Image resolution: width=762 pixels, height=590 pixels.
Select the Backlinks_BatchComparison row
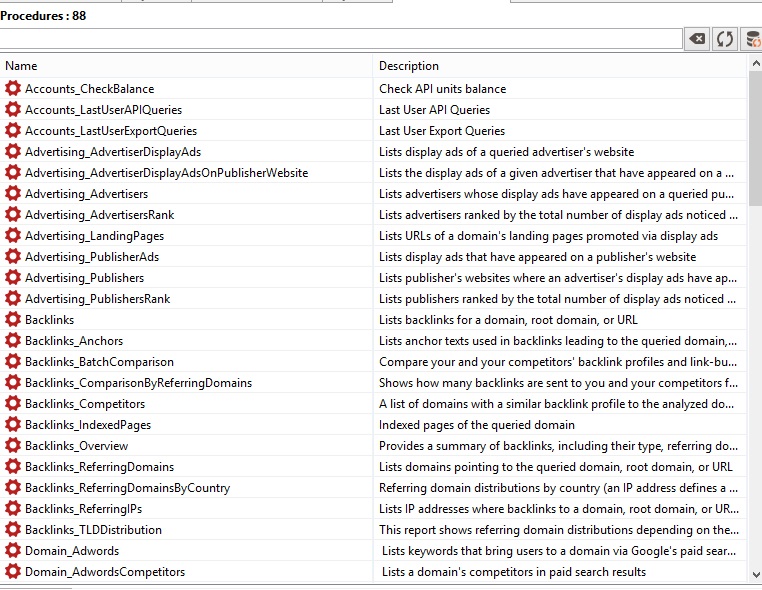click(x=99, y=362)
